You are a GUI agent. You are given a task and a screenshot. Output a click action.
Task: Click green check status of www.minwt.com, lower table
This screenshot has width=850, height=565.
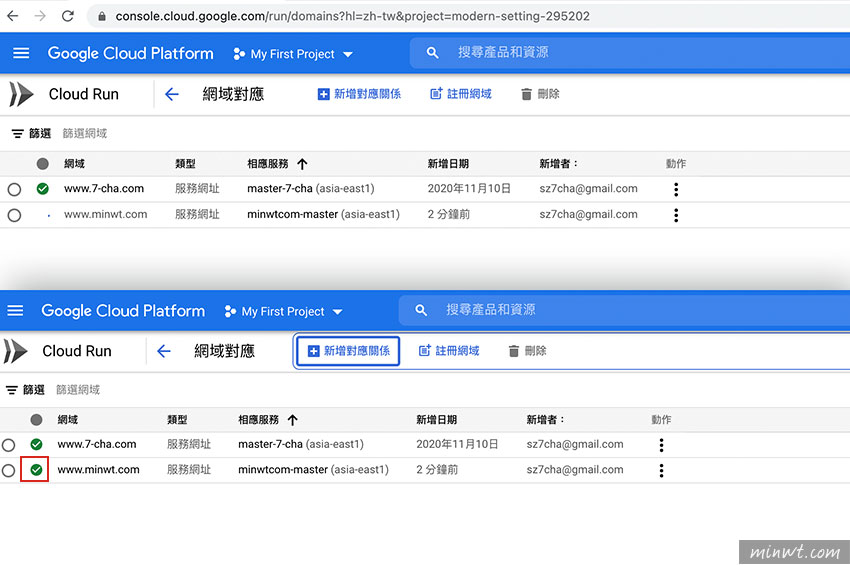tap(36, 470)
